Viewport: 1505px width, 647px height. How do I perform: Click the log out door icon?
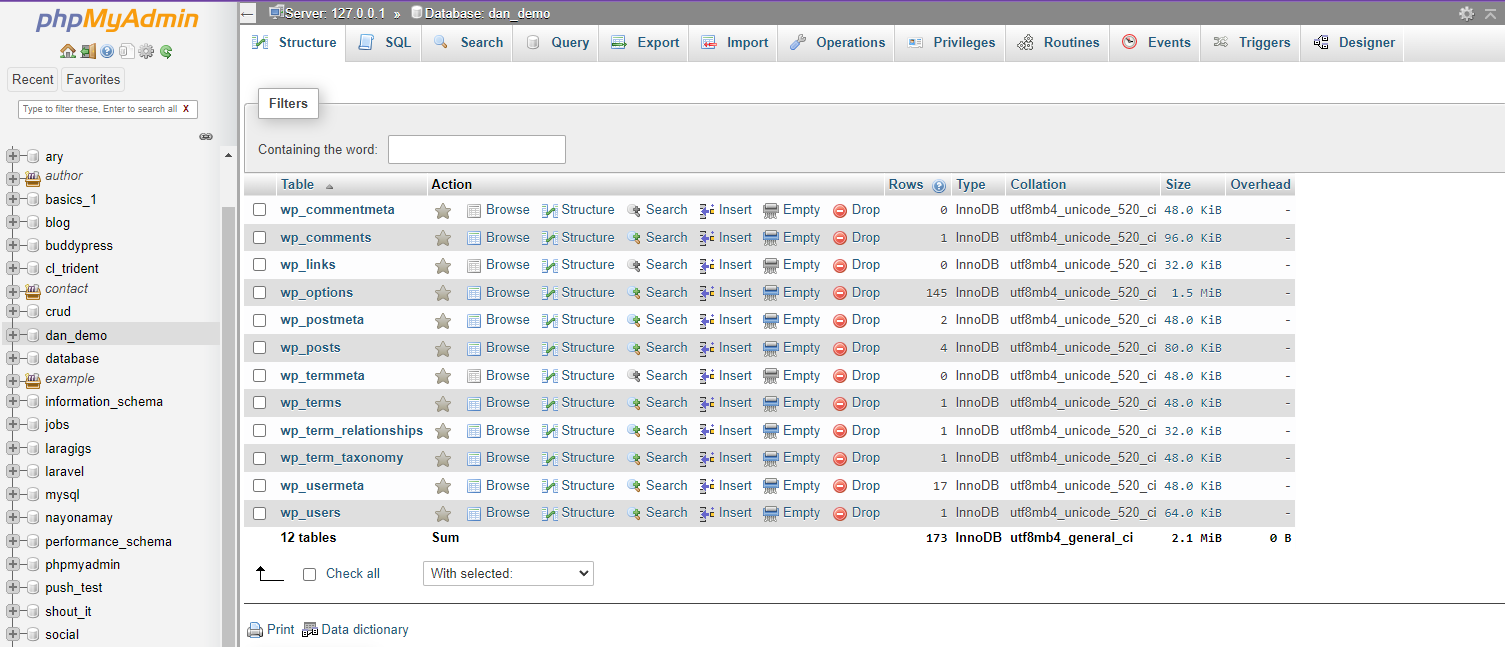click(x=88, y=52)
